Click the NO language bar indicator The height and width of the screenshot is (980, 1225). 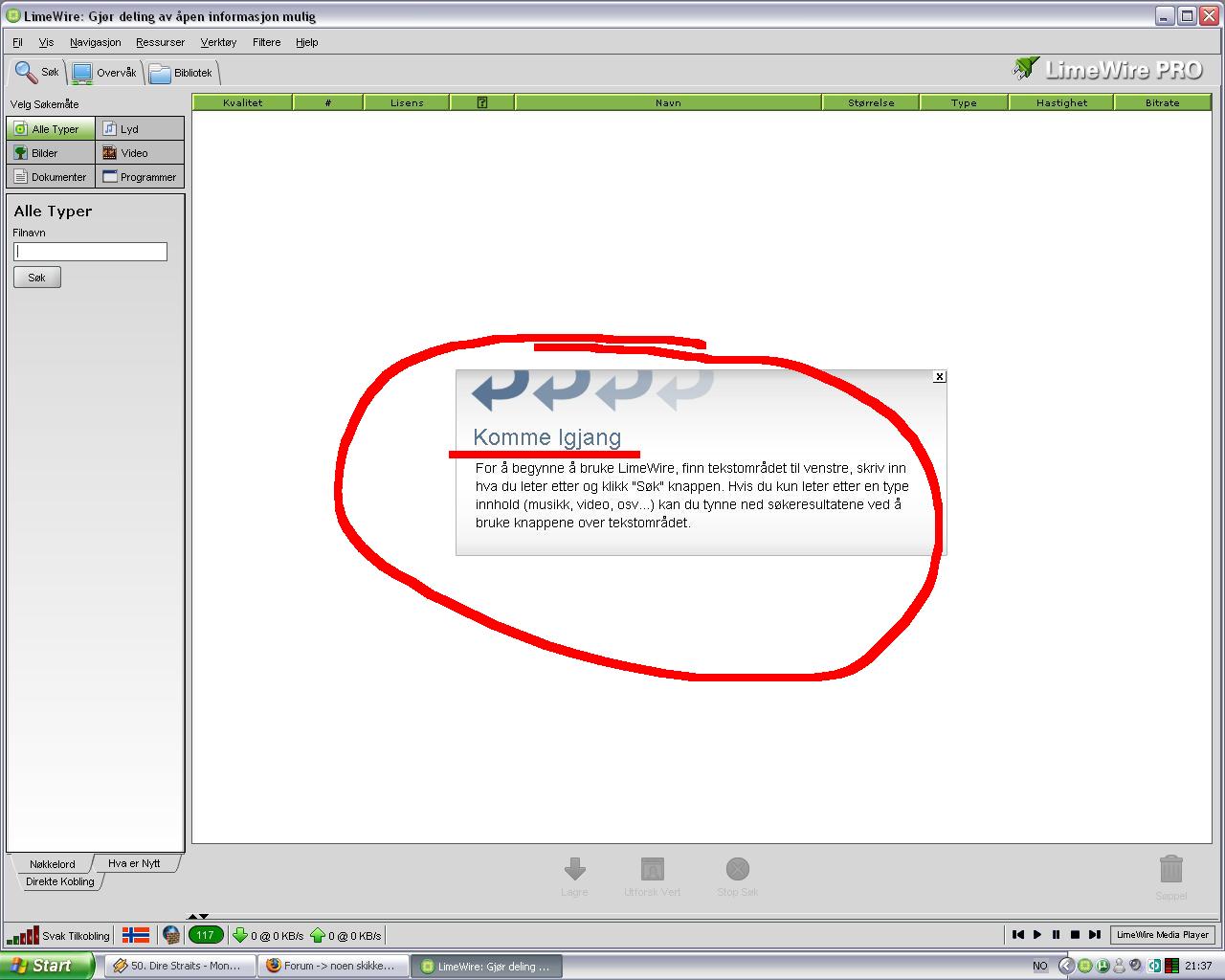1039,966
